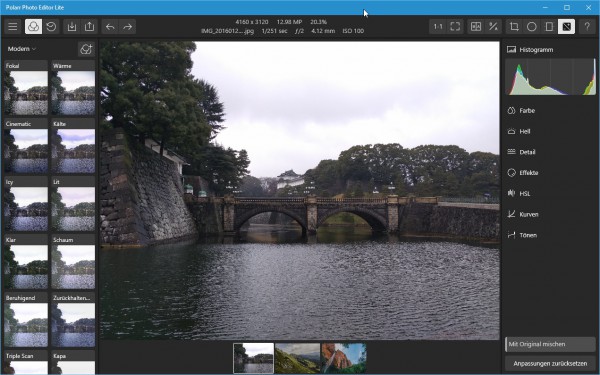Open the hamburger main menu
The height and width of the screenshot is (375, 600).
pos(13,26)
